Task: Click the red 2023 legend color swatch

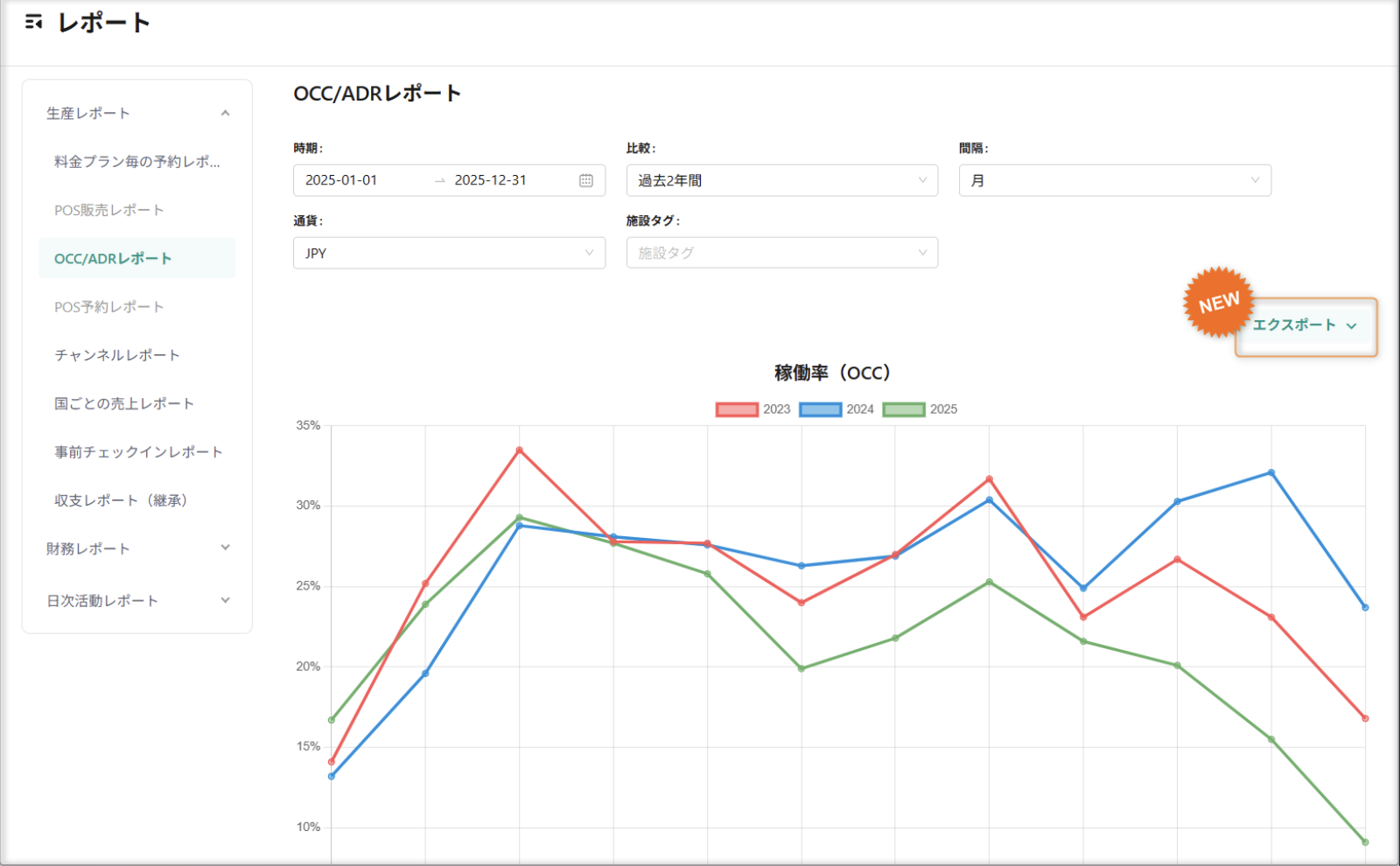Action: 736,409
